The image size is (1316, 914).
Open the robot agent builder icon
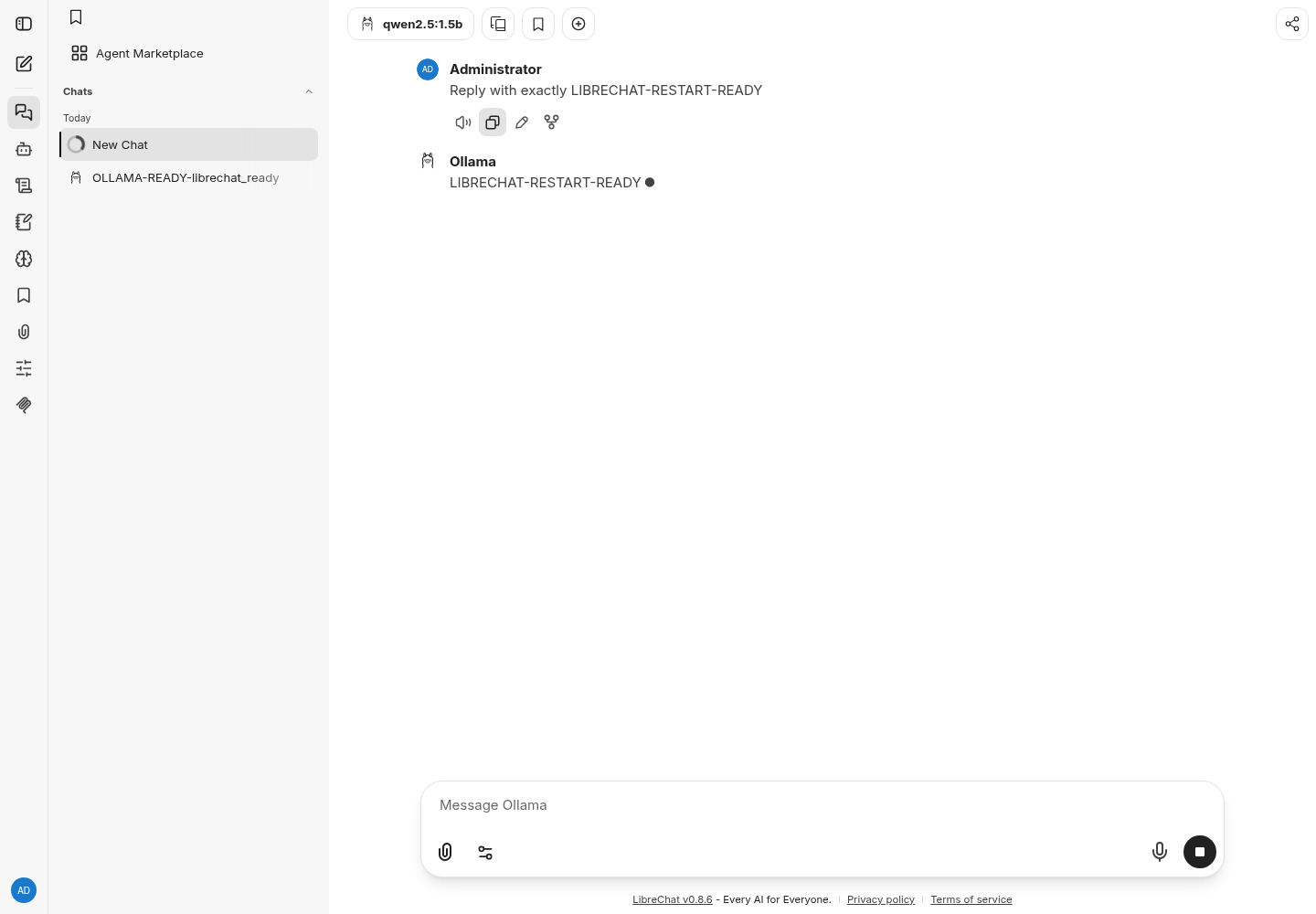[24, 149]
